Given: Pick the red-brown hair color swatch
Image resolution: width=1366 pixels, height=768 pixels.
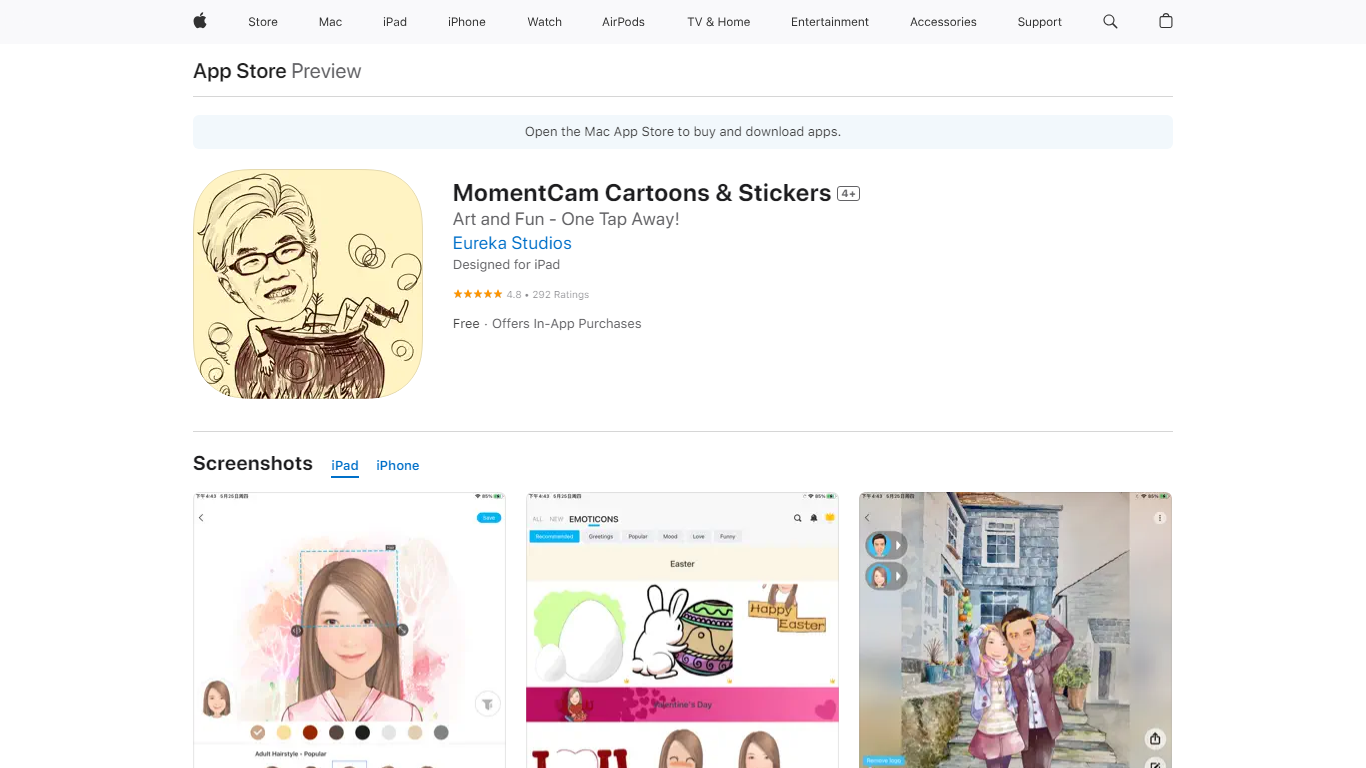Looking at the screenshot, I should pos(310,732).
